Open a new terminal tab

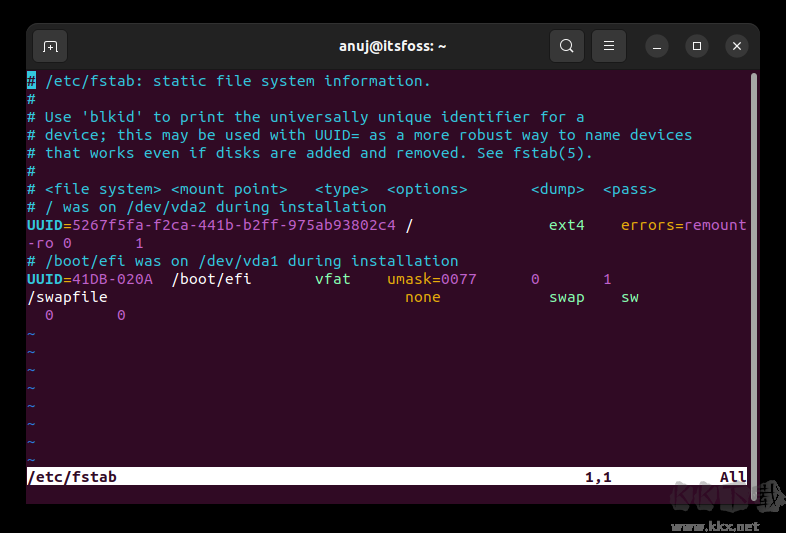[50, 46]
